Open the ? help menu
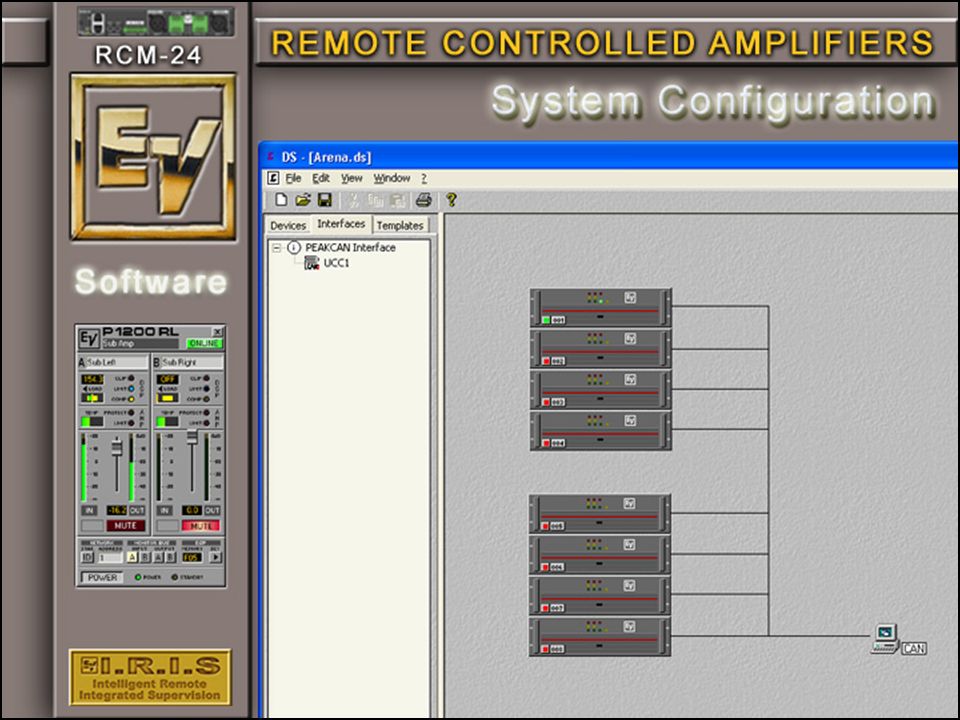Viewport: 960px width, 720px height. pyautogui.click(x=424, y=178)
